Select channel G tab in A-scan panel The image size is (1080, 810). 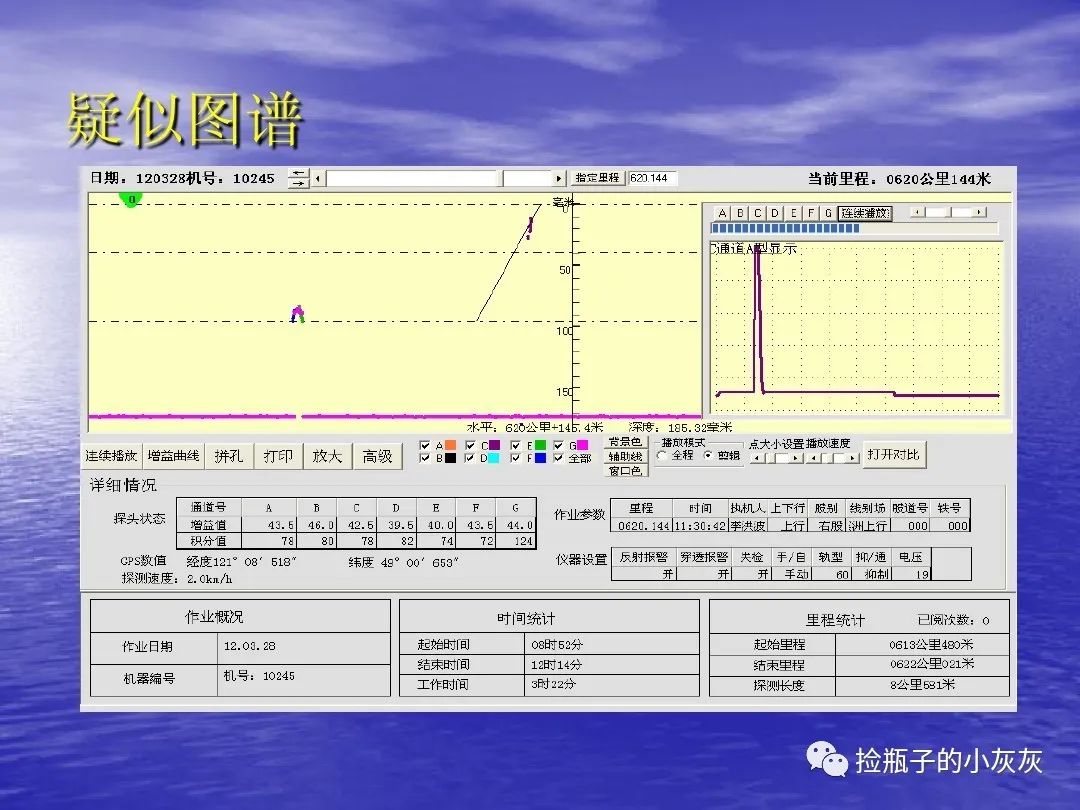coord(828,213)
